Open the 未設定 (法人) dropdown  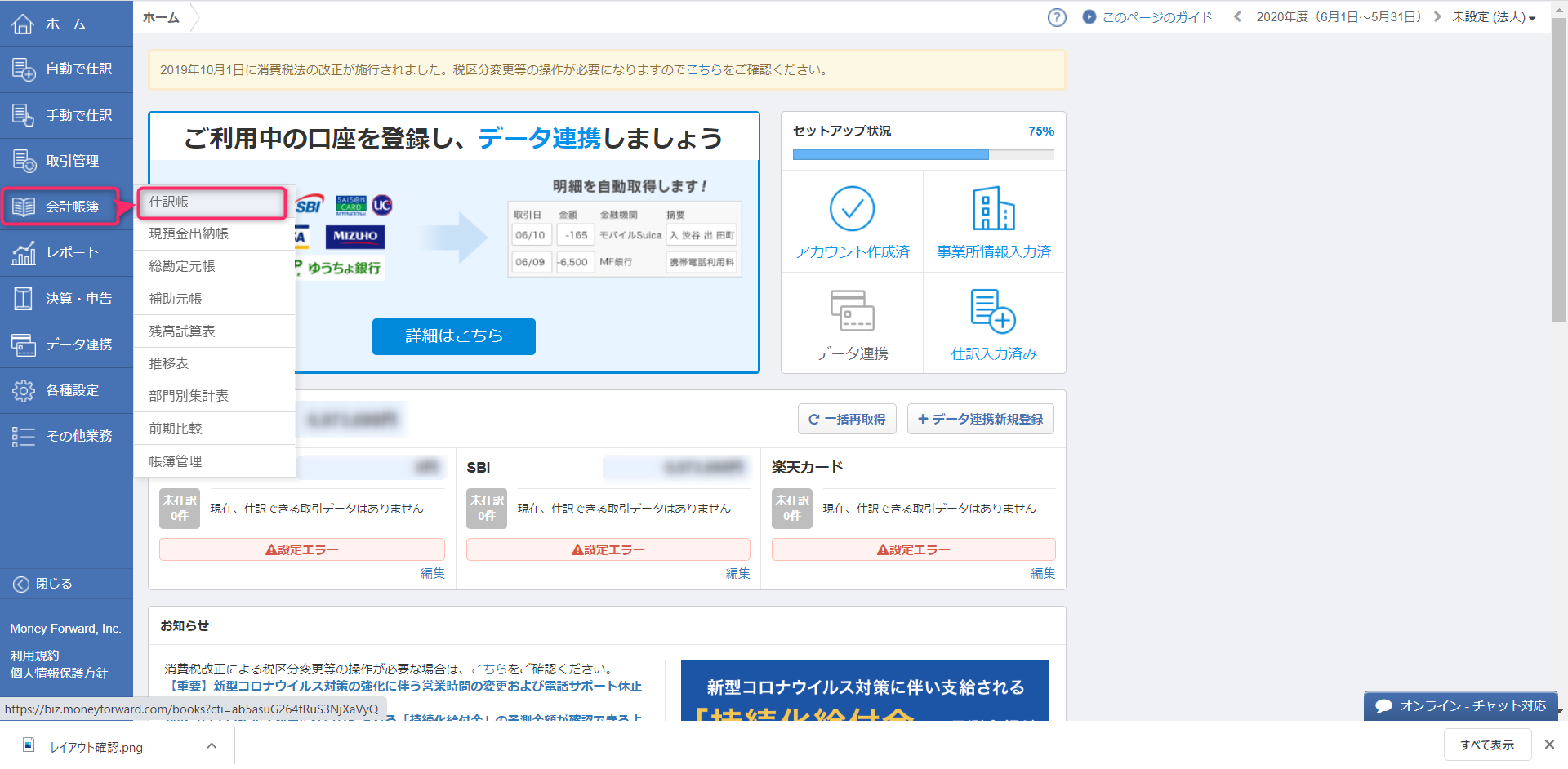coord(1493,17)
